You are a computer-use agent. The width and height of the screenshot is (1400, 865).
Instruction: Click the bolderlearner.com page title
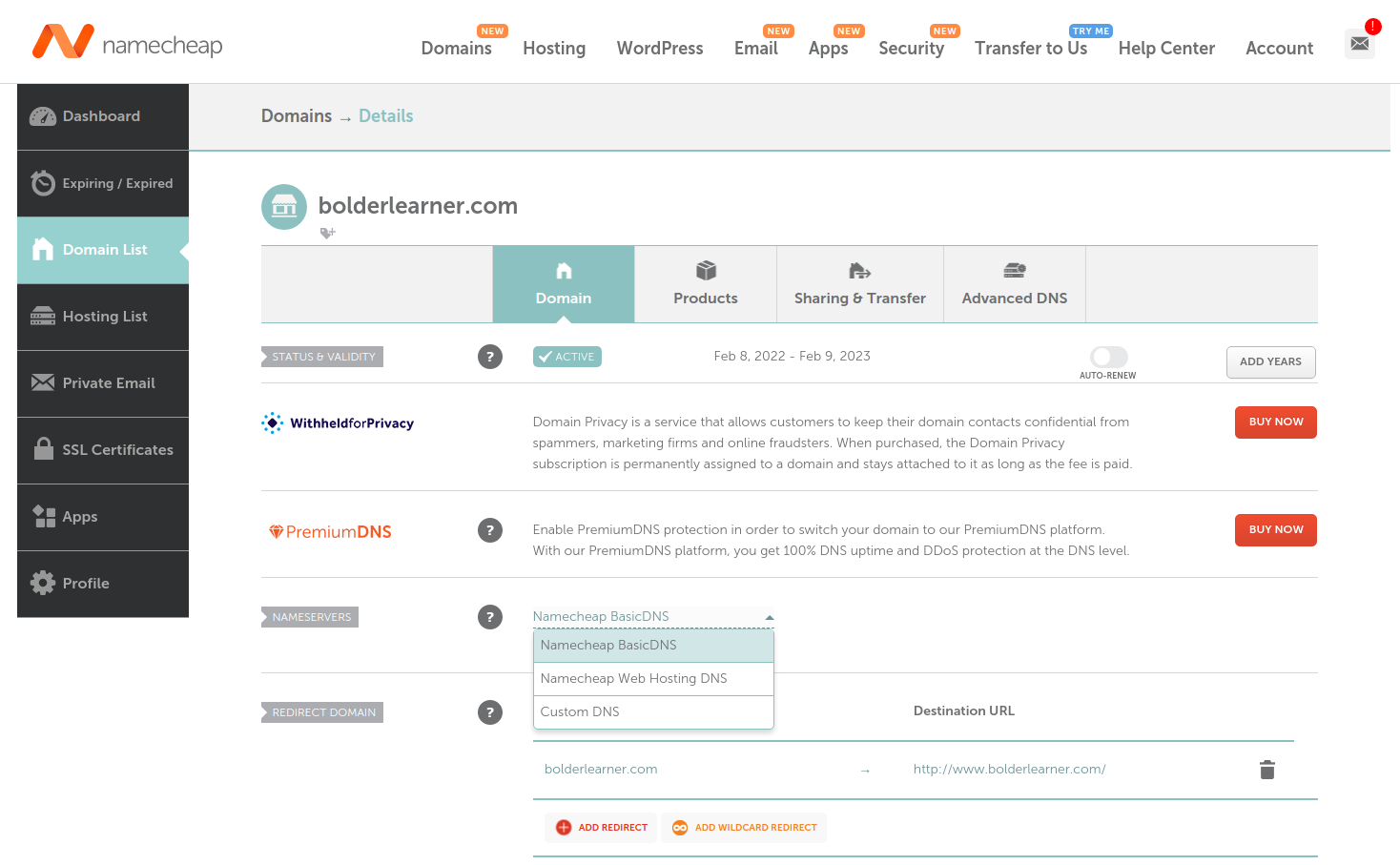[418, 206]
